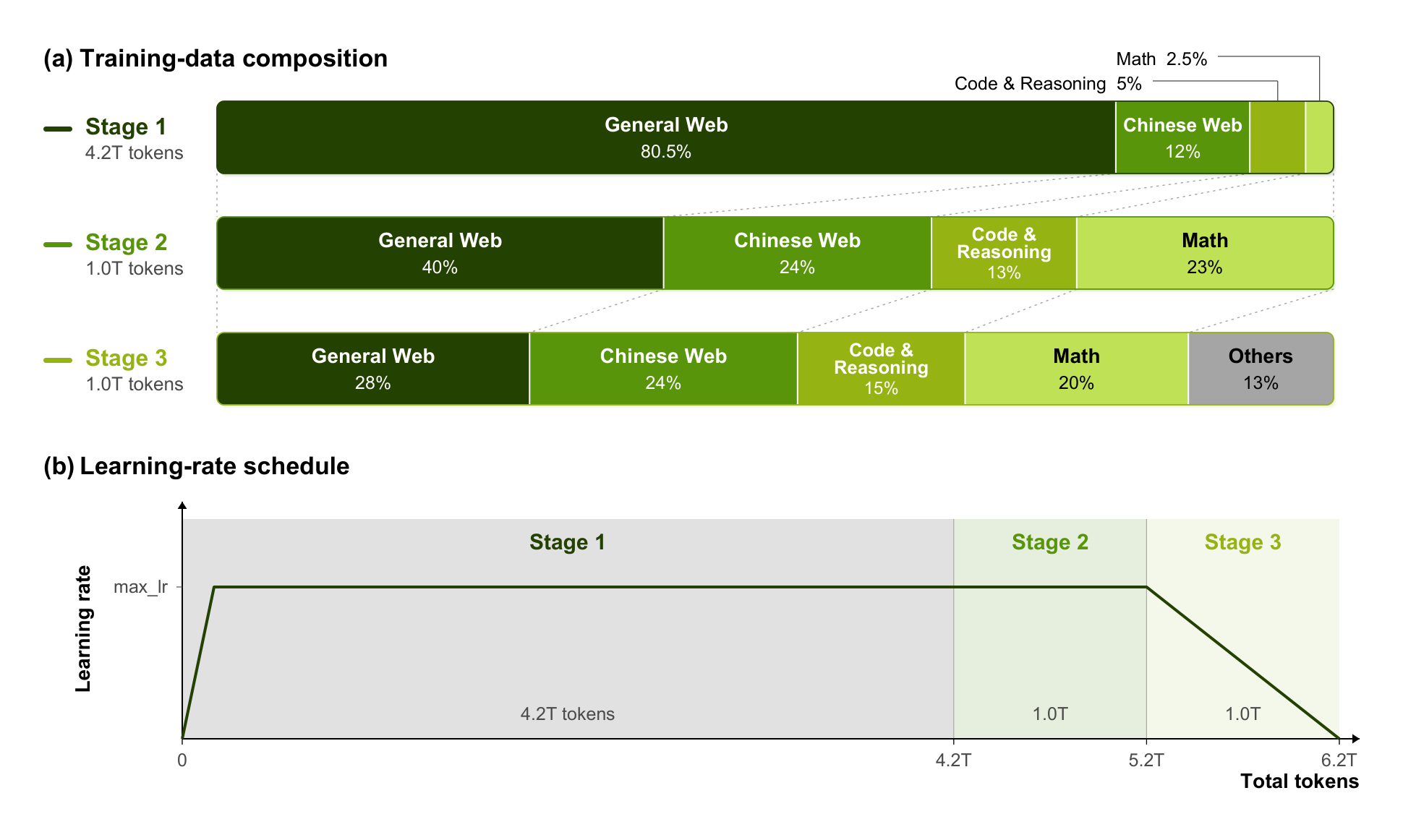
Task: Click the Stage 2 General Web 40% segment
Action: click(440, 253)
